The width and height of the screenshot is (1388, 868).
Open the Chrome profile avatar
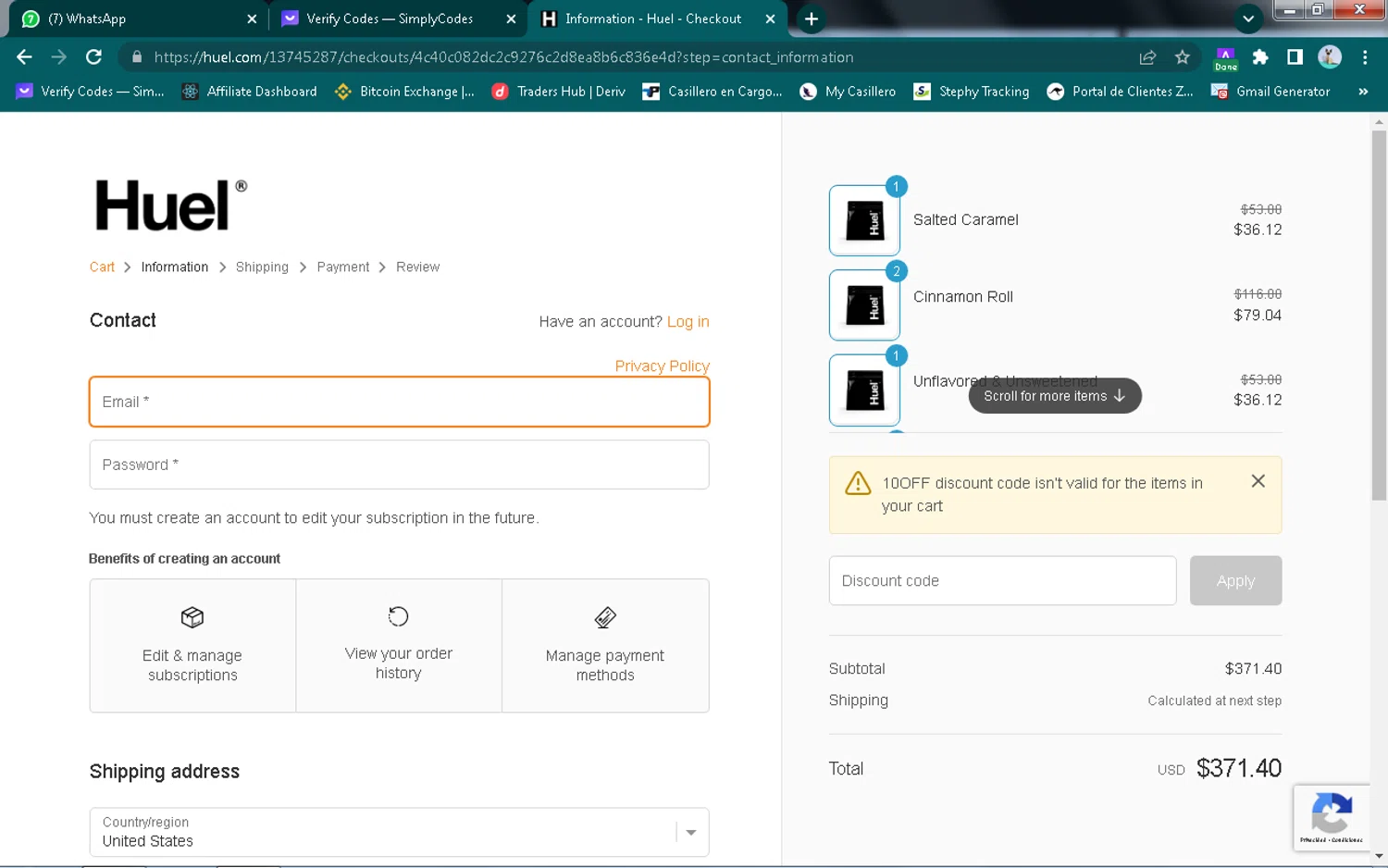[x=1330, y=57]
